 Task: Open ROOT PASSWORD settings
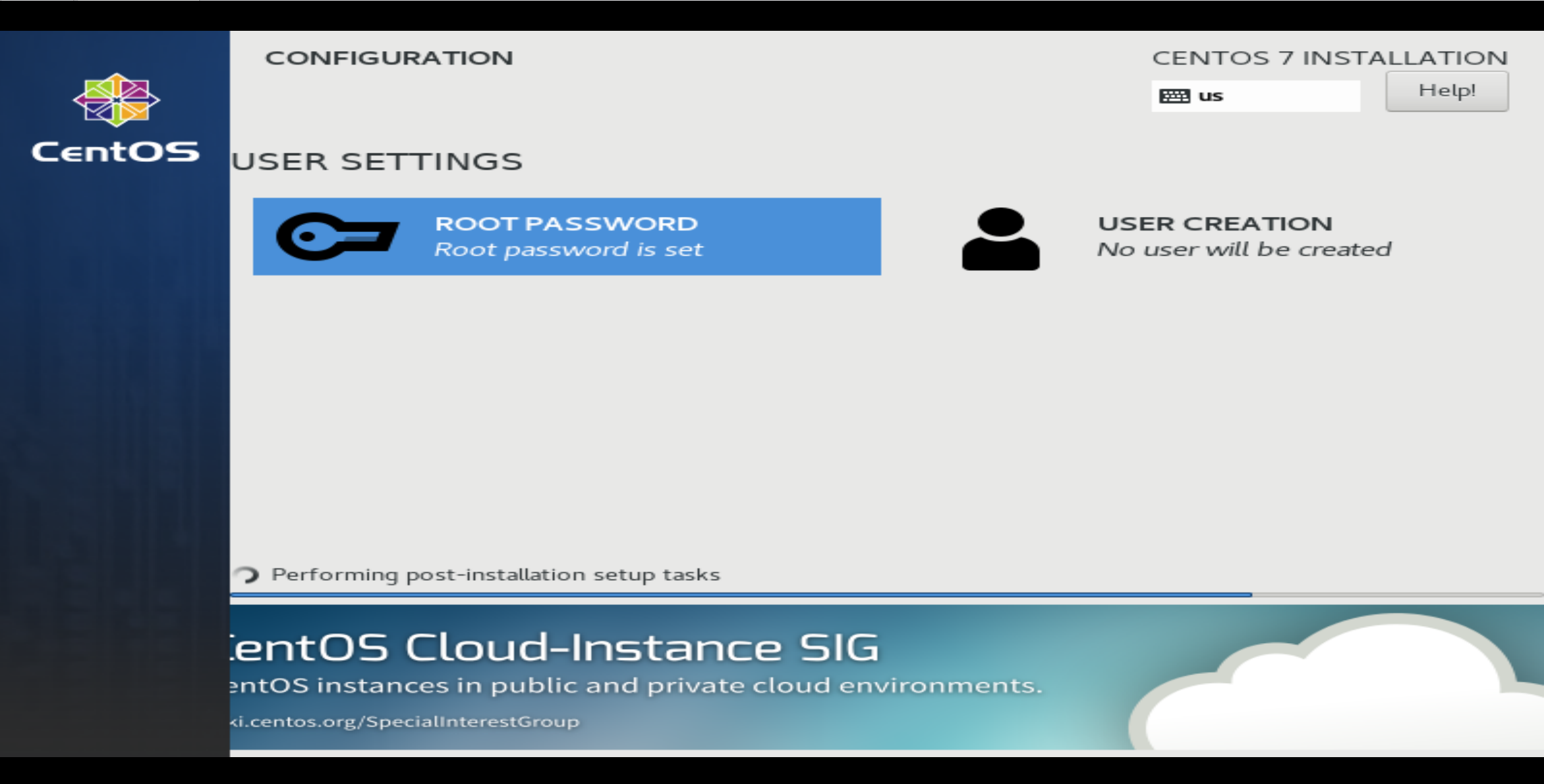(567, 236)
